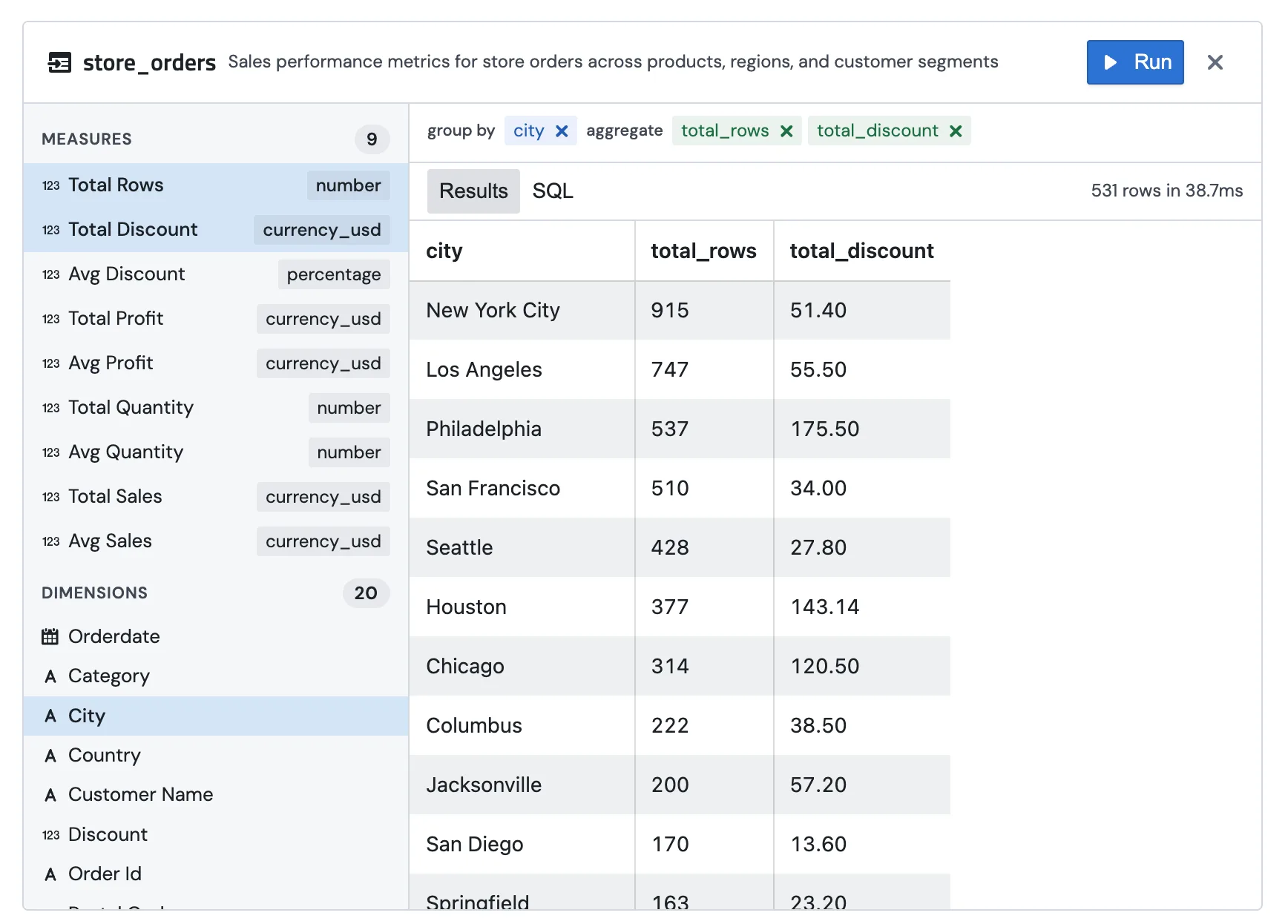1288x924 pixels.
Task: Select the Country dimension
Action: point(216,755)
